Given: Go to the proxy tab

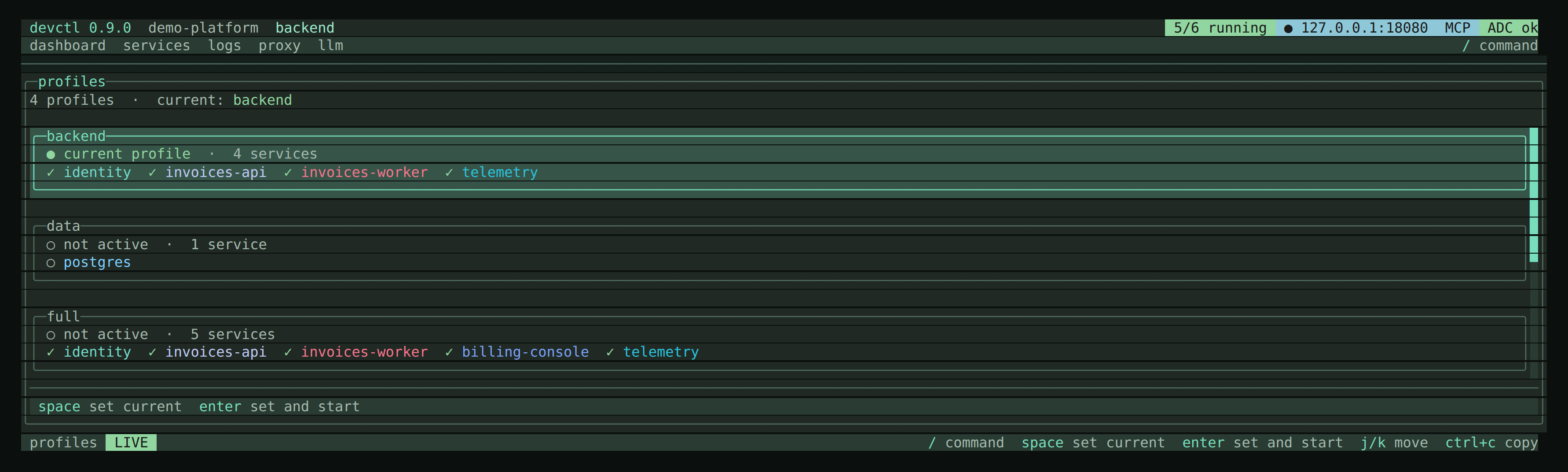Looking at the screenshot, I should click(x=279, y=46).
